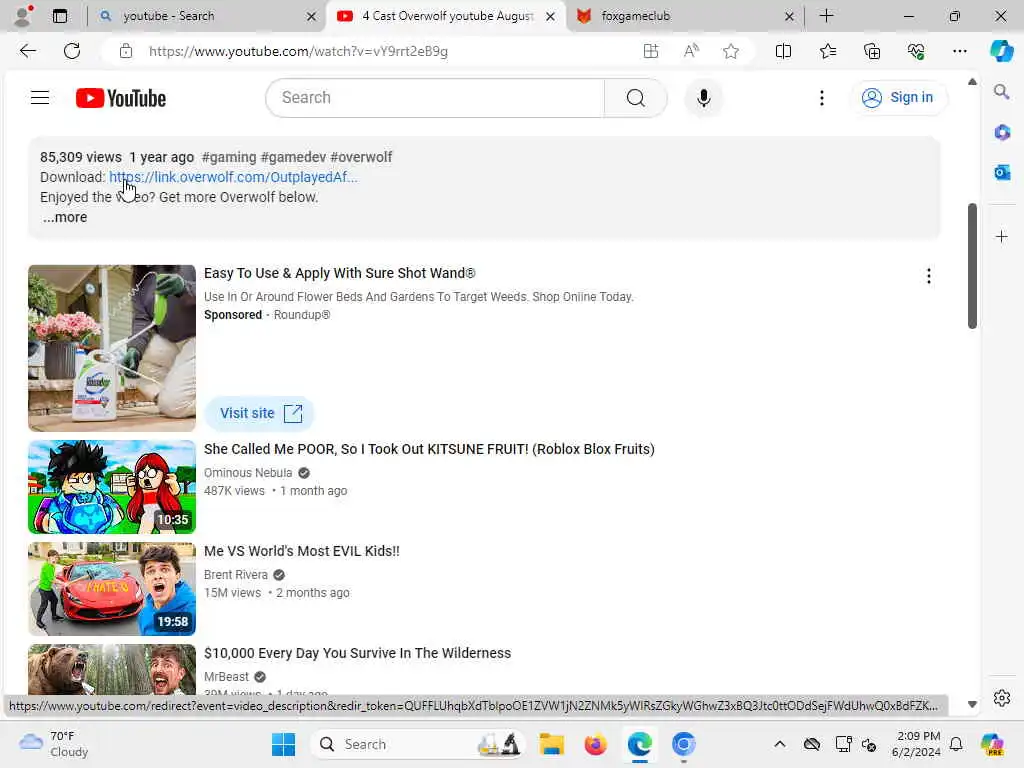This screenshot has height=768, width=1024.
Task: Go back to previous page
Action: [x=27, y=51]
